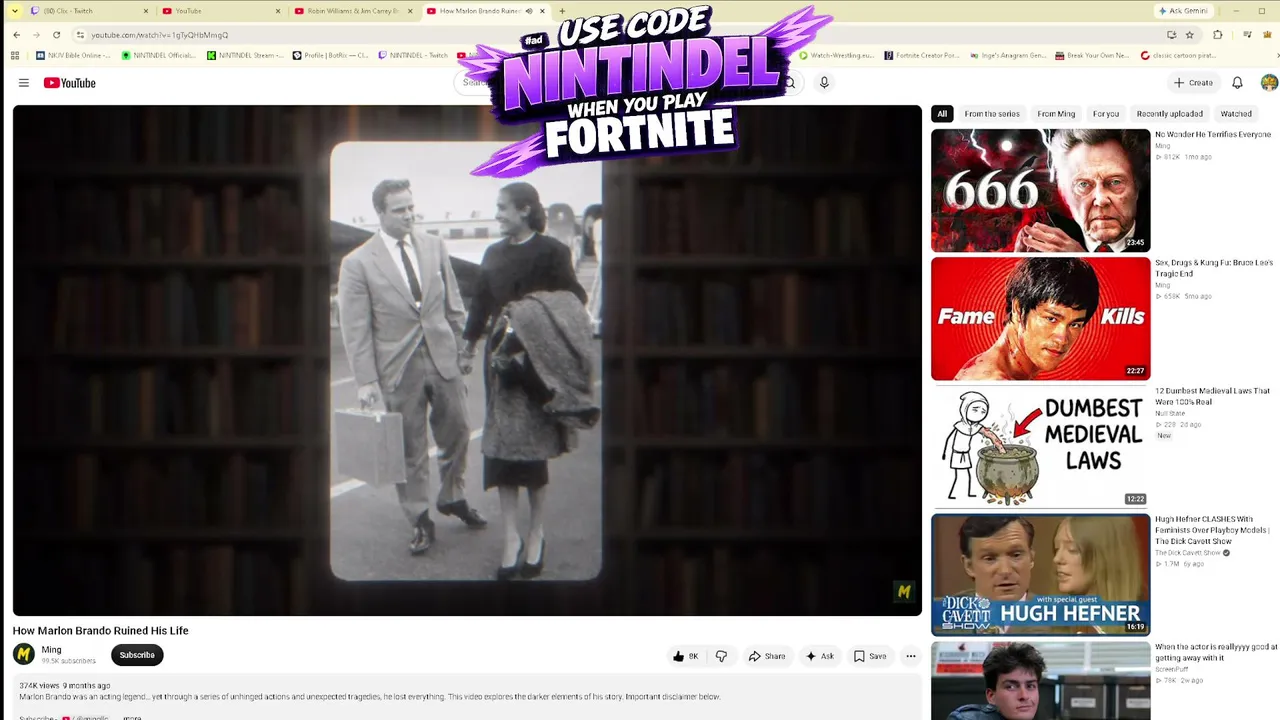Dislike the Marlon Brando video

click(721, 656)
